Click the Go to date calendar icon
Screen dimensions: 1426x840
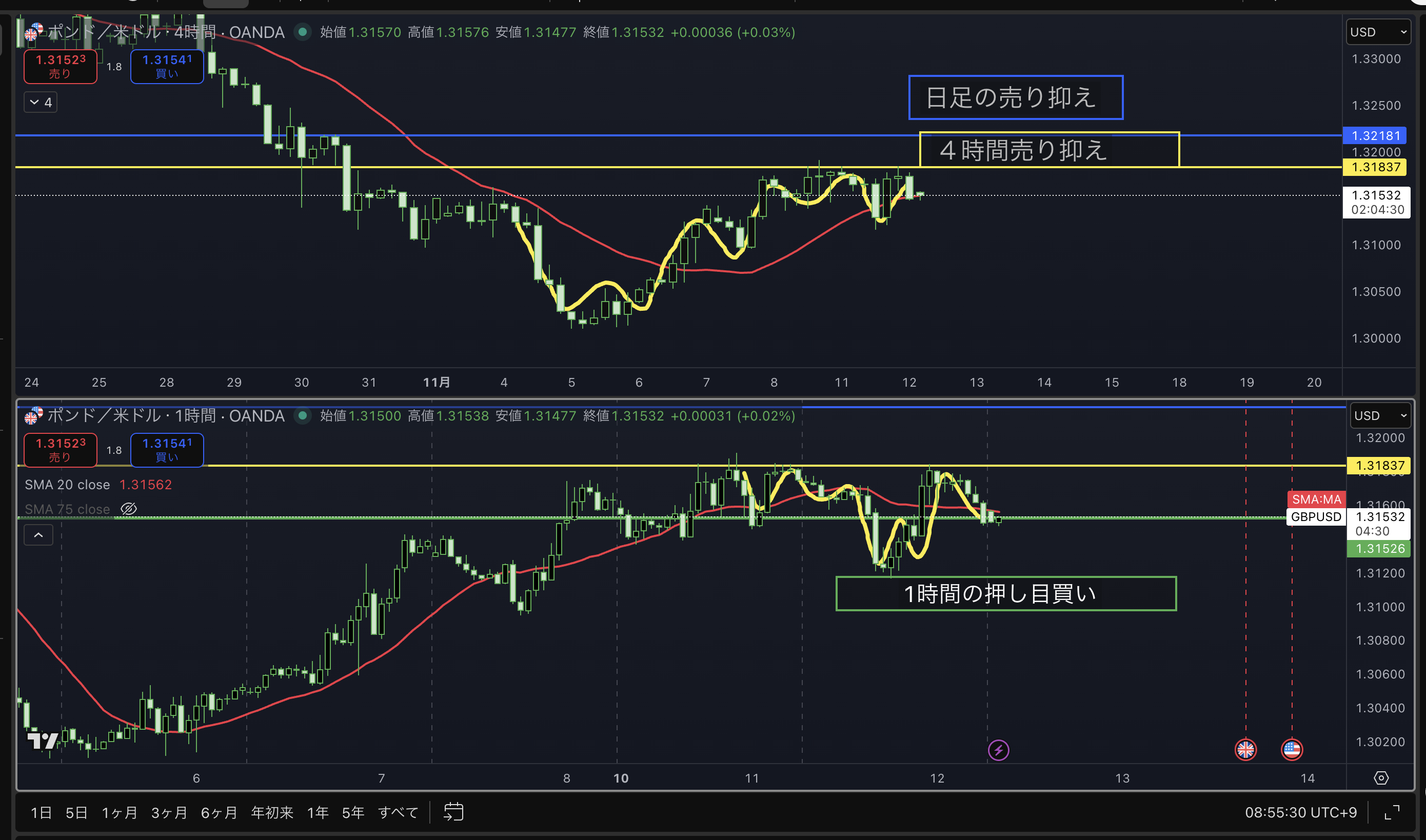(453, 812)
